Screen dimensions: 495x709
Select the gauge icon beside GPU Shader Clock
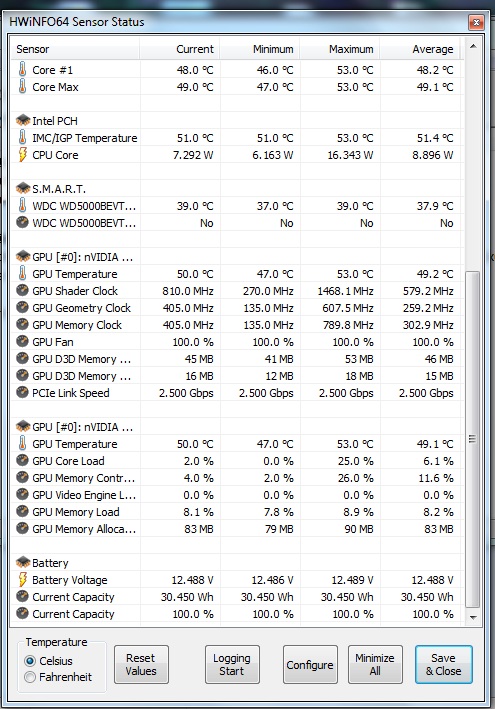coord(22,290)
